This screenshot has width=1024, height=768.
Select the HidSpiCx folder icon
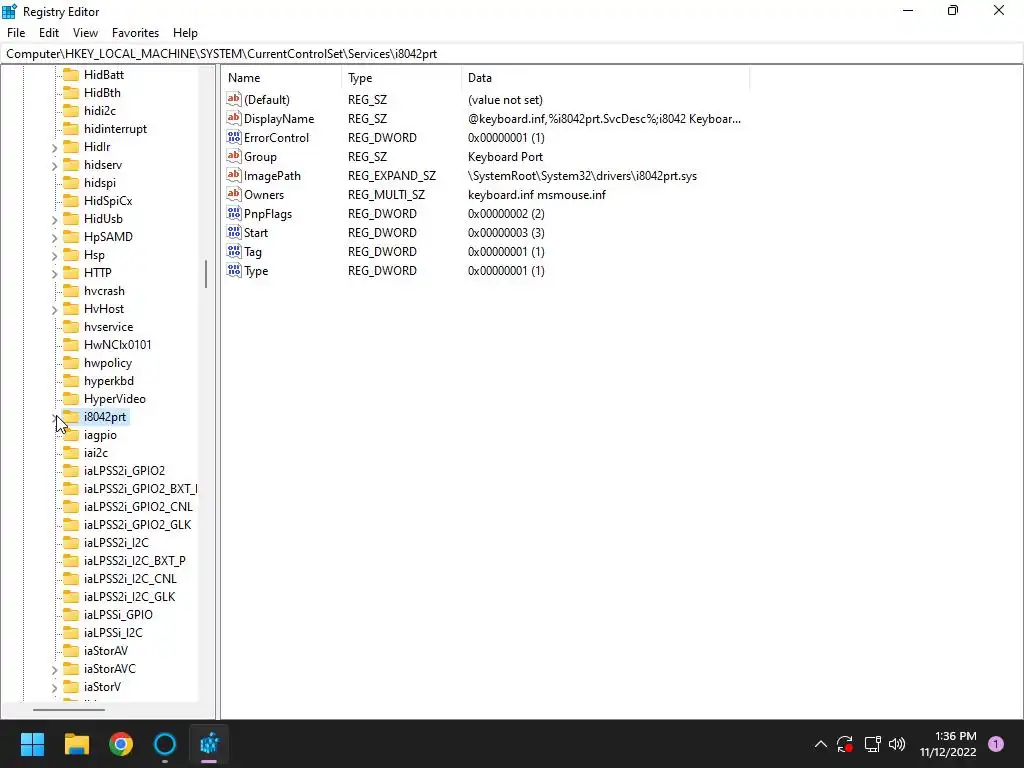coord(71,200)
